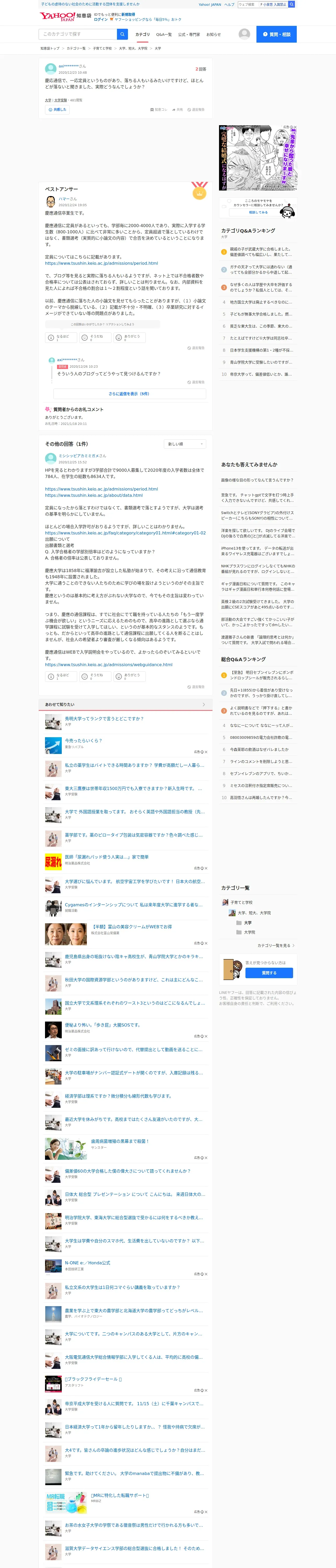Image resolution: width=336 pixels, height=1568 pixels.
Task: Click 知恵袋トップ breadcrumb
Action: point(50,48)
